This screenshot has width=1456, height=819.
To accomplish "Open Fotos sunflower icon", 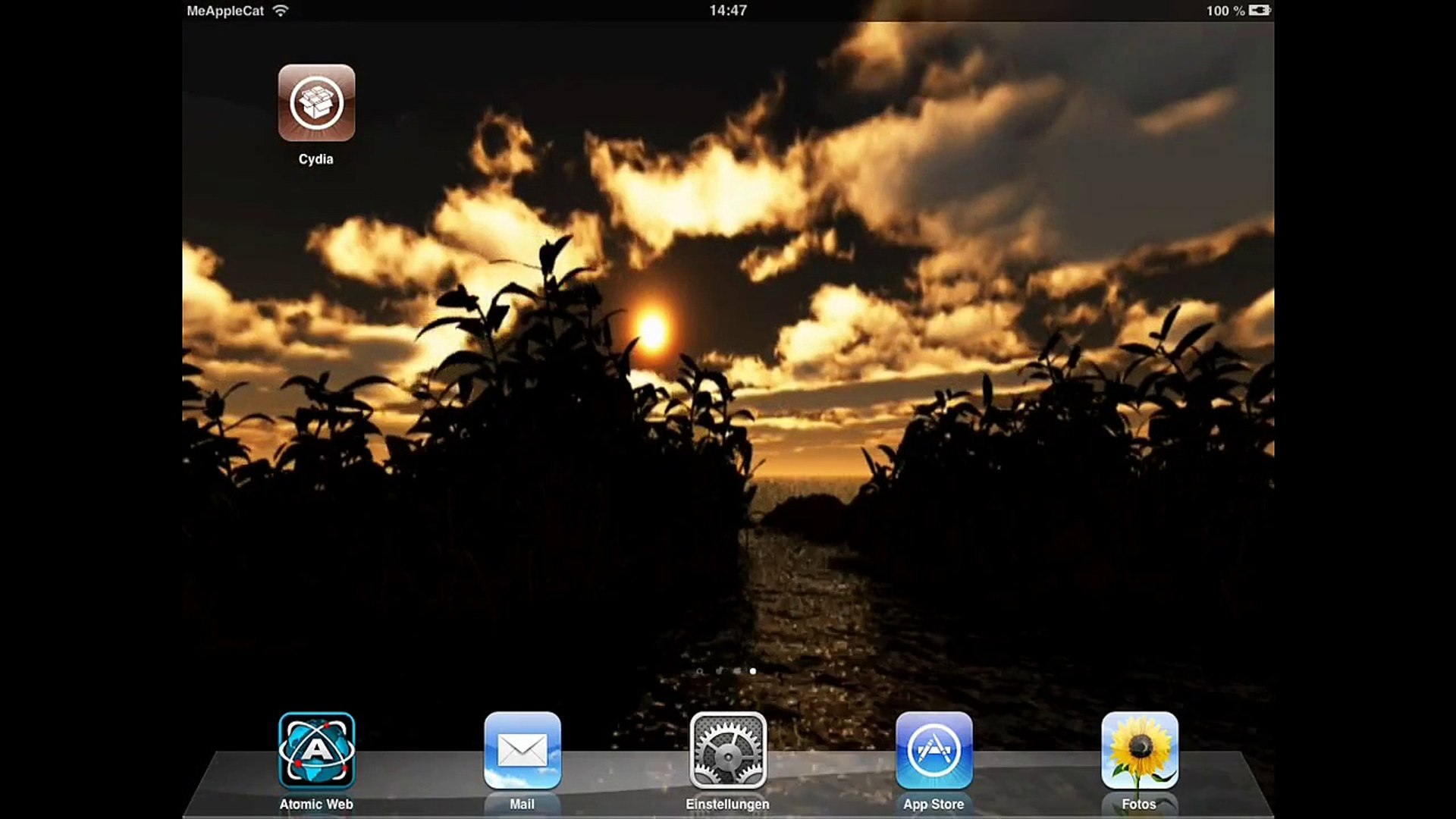I will click(x=1139, y=751).
